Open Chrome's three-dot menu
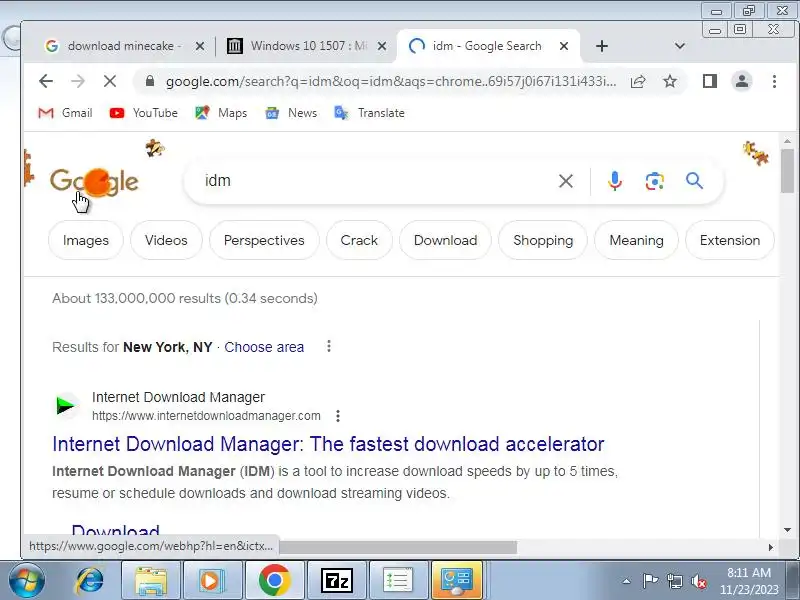Screen dimensions: 800x600 click(x=774, y=81)
